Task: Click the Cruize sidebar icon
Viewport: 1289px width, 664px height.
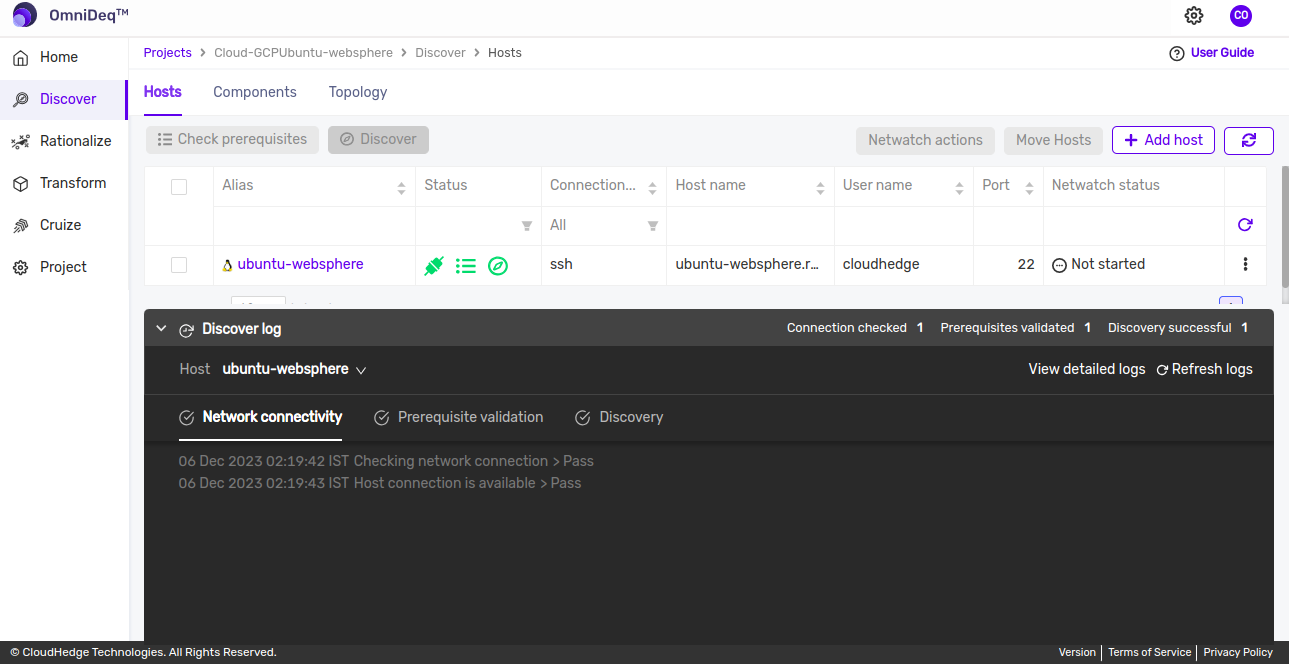Action: click(x=20, y=226)
